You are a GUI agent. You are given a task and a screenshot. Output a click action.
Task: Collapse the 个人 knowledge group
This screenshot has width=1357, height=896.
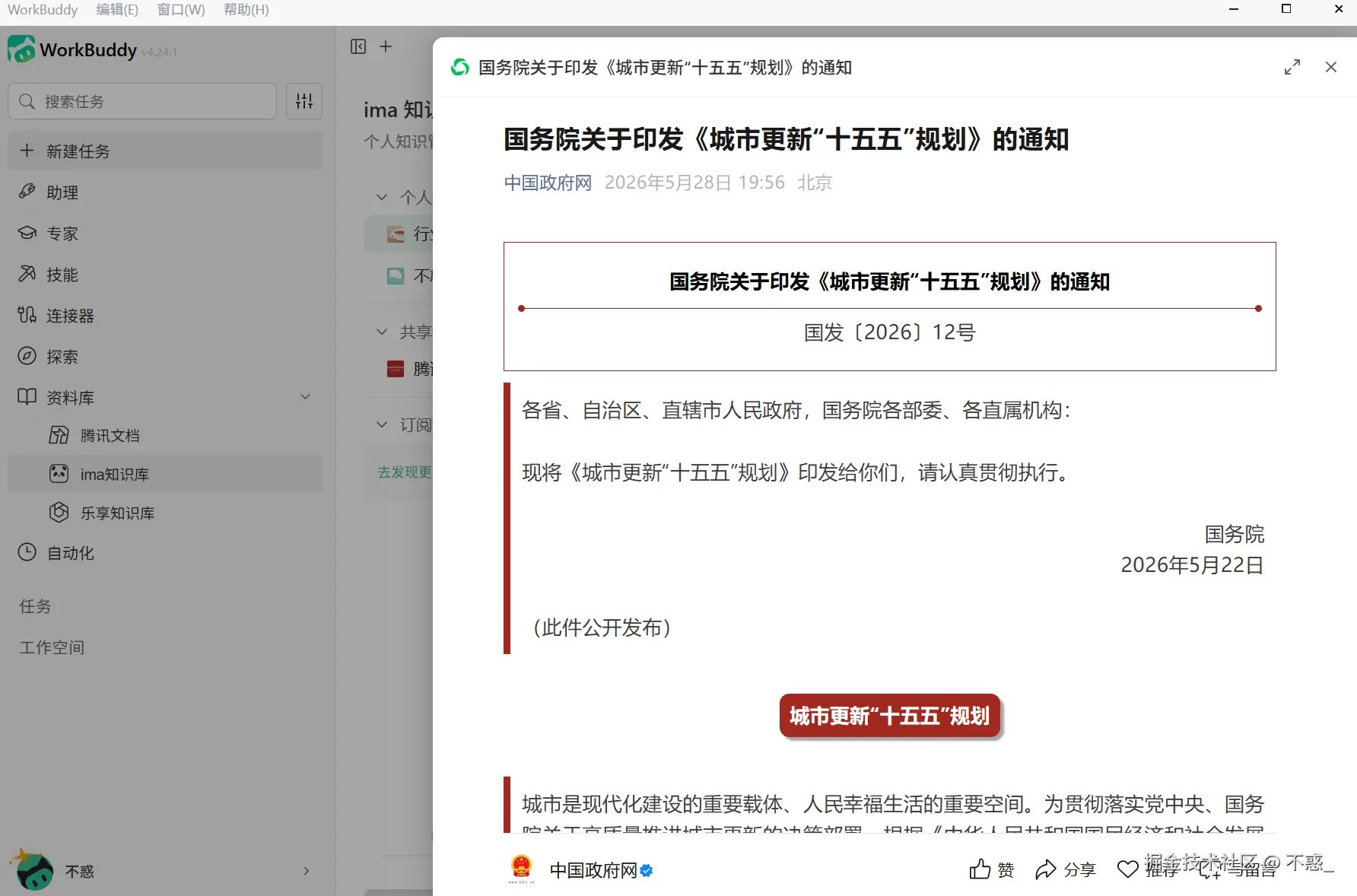tap(382, 197)
